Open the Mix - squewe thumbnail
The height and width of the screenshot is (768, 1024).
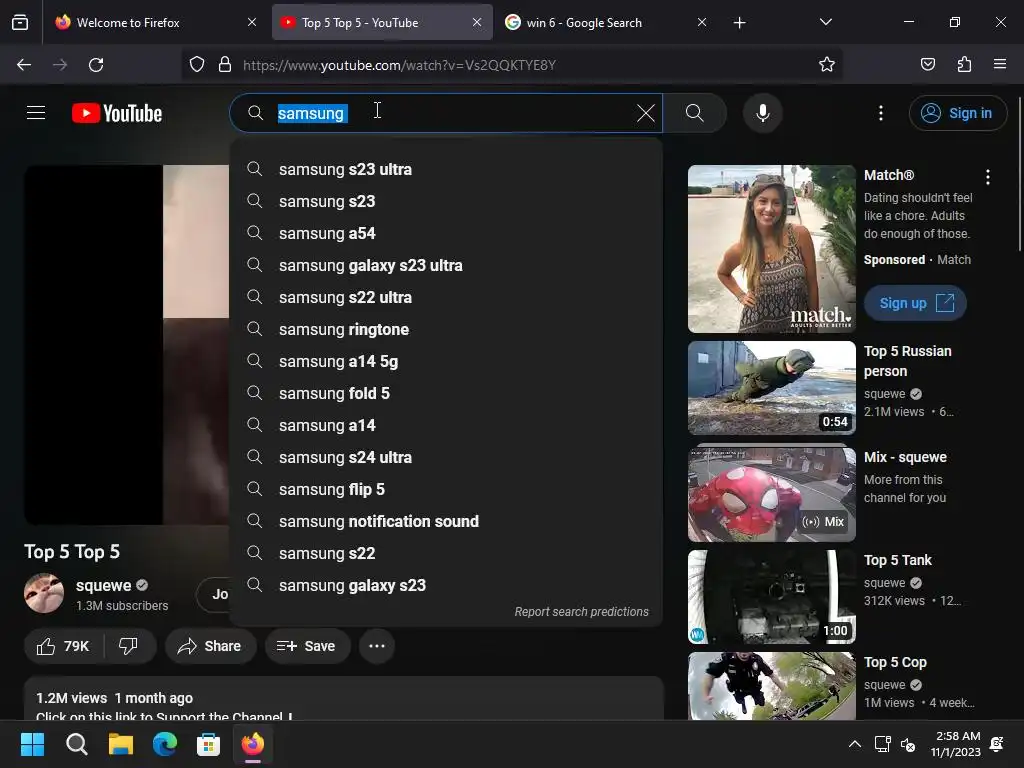(x=771, y=493)
